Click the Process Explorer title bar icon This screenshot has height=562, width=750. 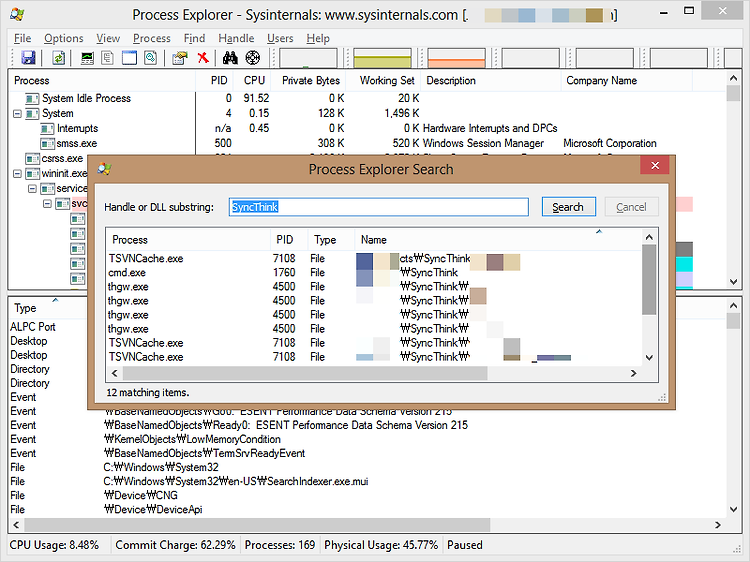click(17, 14)
